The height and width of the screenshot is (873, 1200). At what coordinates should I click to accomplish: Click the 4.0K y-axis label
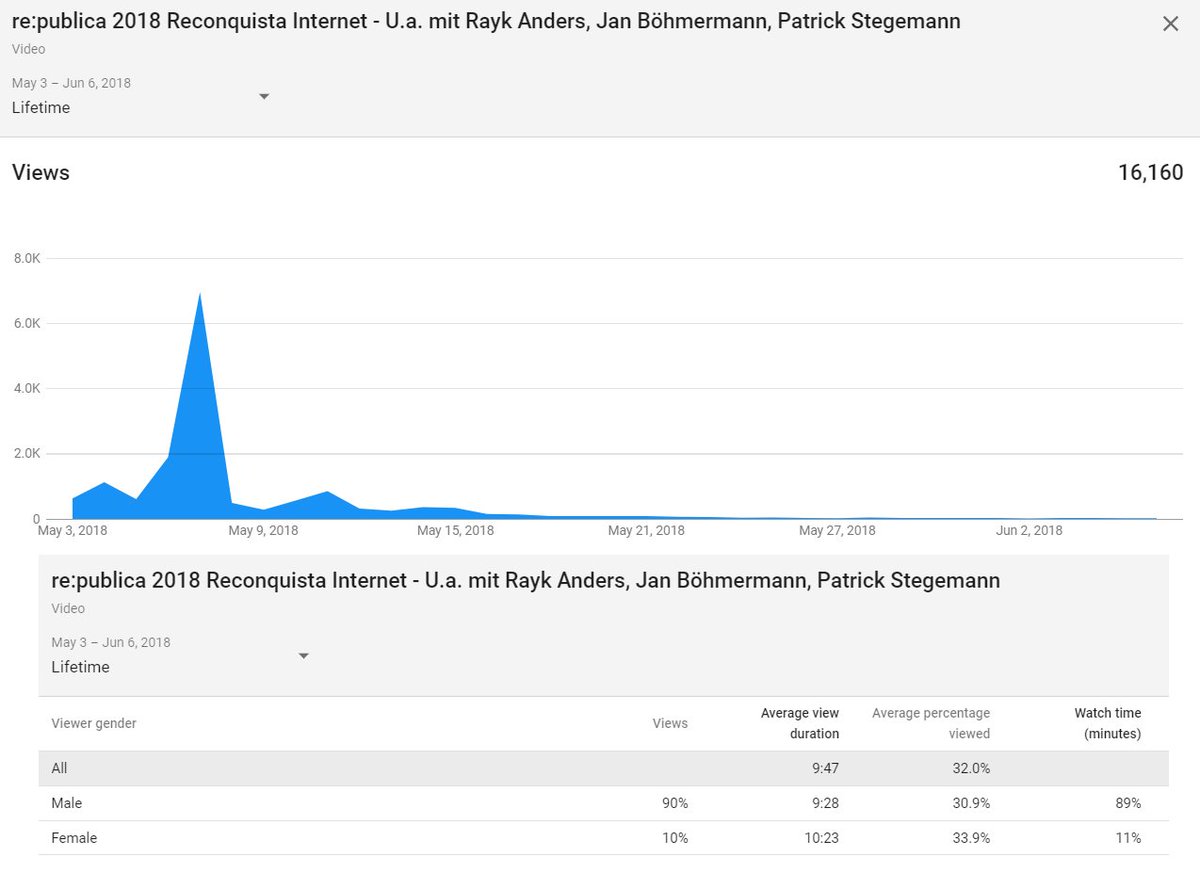pyautogui.click(x=27, y=388)
